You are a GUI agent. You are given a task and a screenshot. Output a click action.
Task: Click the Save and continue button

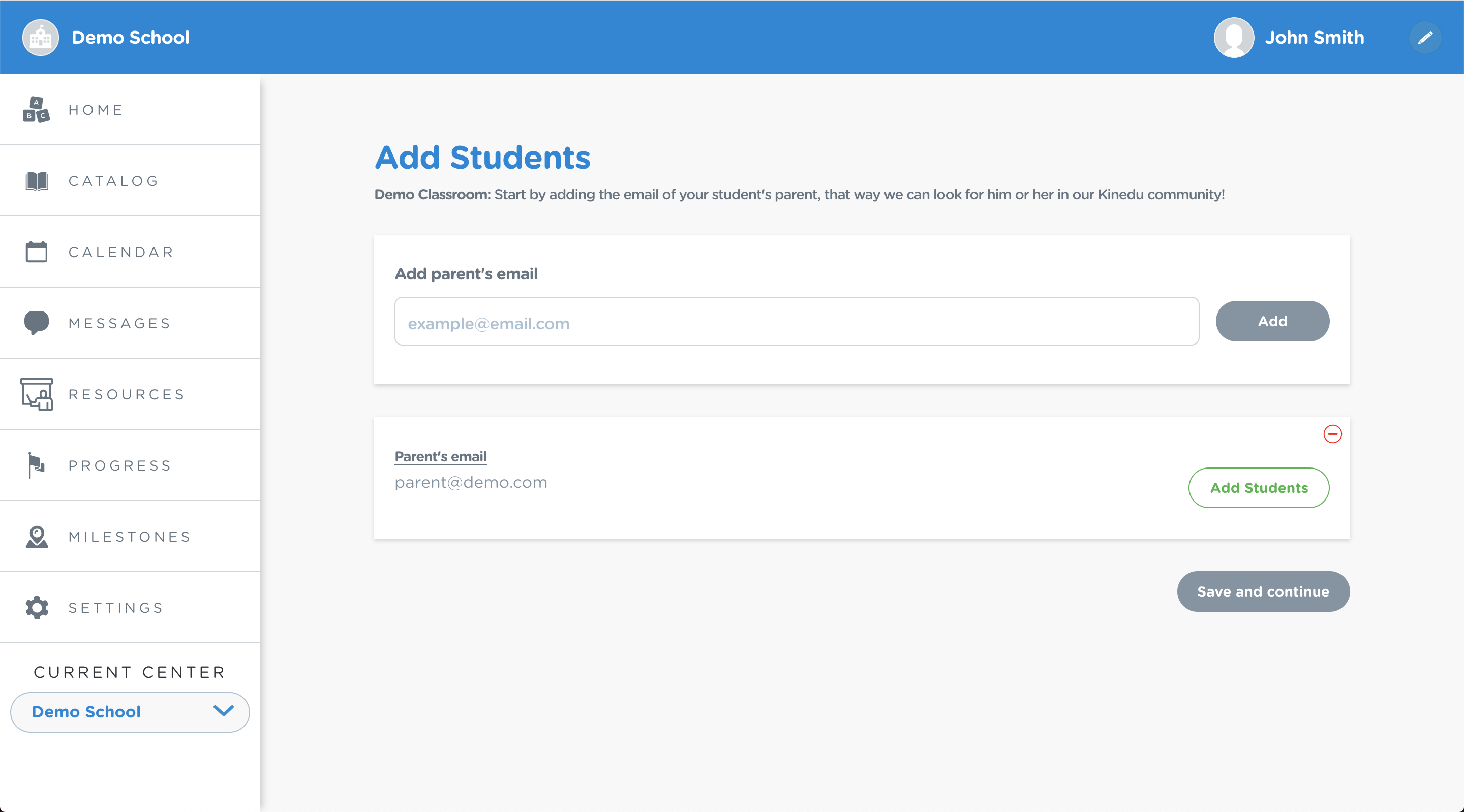(1263, 591)
